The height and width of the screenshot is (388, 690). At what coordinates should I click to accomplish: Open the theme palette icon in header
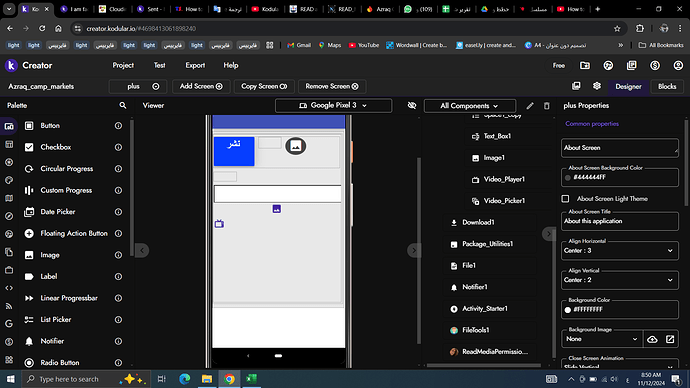point(608,66)
